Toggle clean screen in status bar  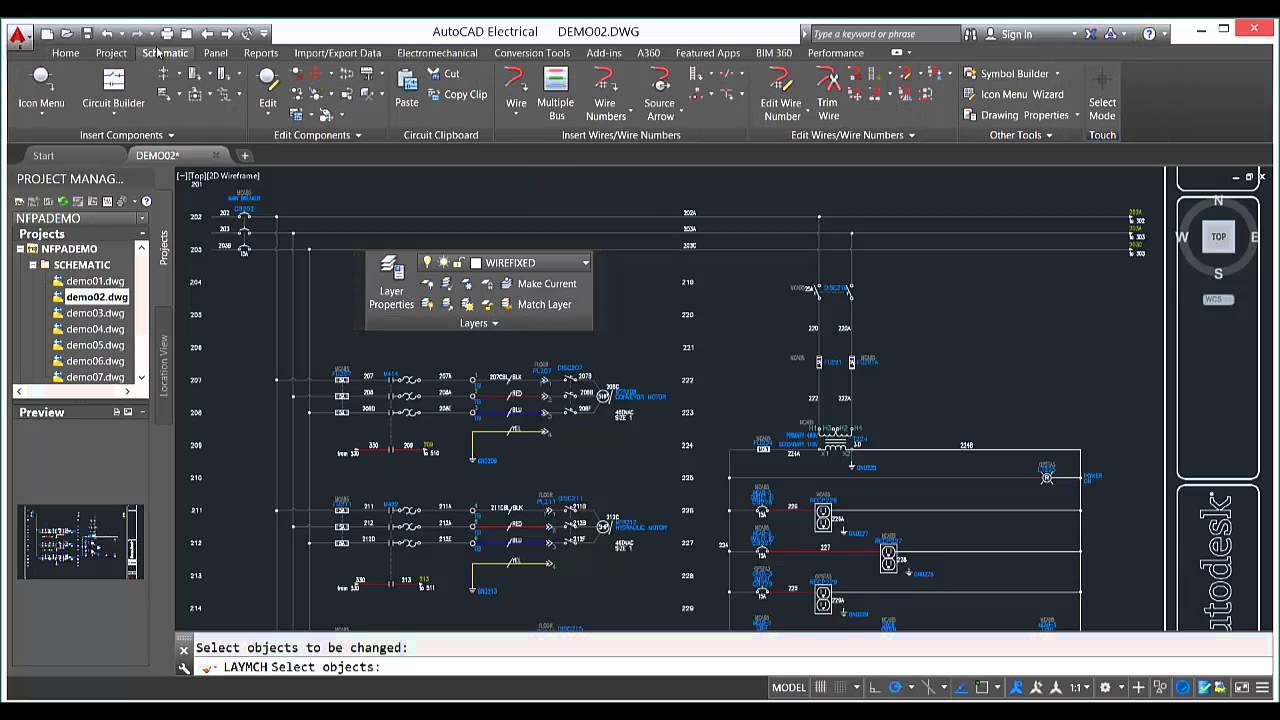(x=1242, y=687)
